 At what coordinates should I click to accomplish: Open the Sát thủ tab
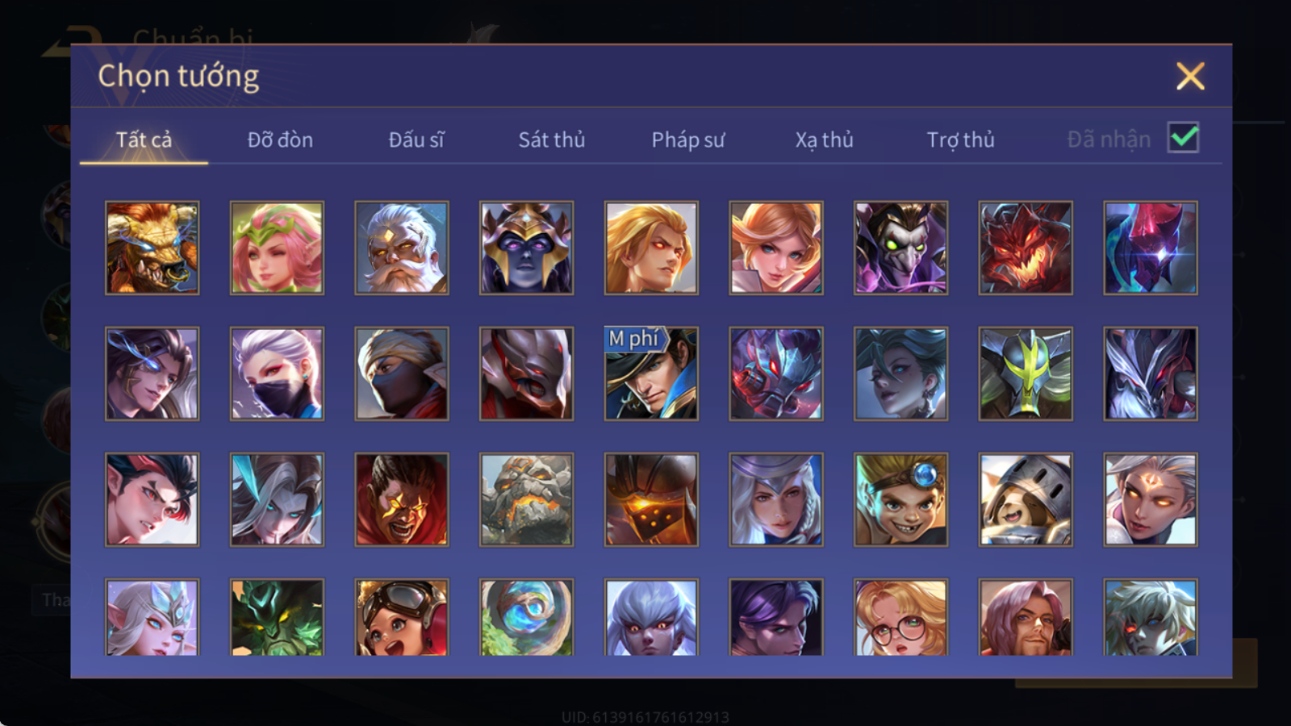click(x=551, y=140)
